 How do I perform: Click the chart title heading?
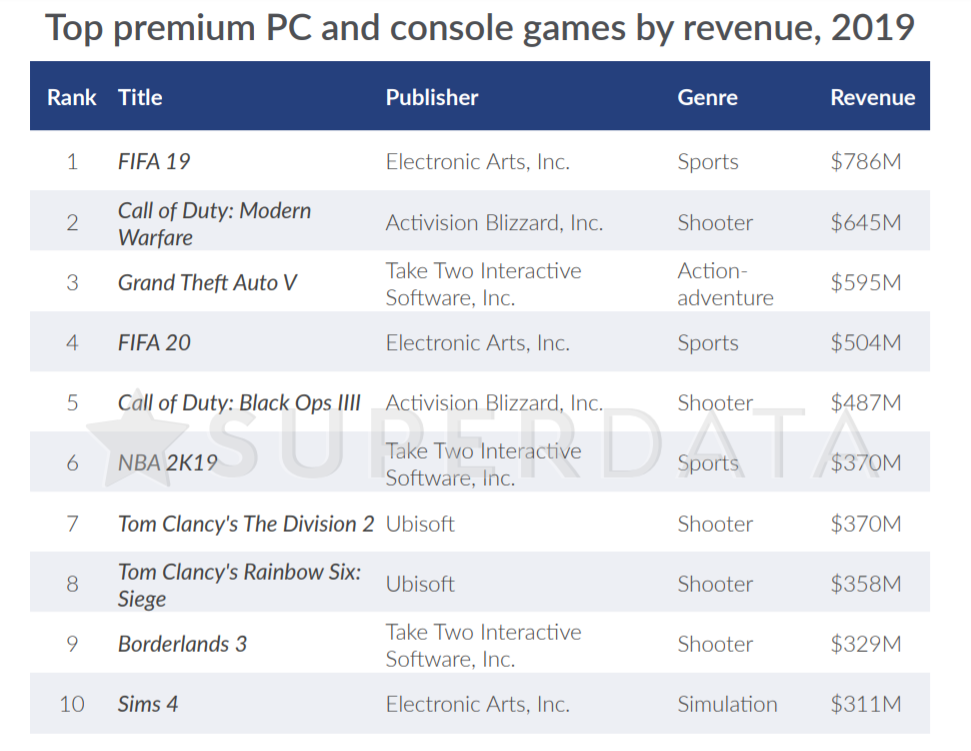point(480,27)
